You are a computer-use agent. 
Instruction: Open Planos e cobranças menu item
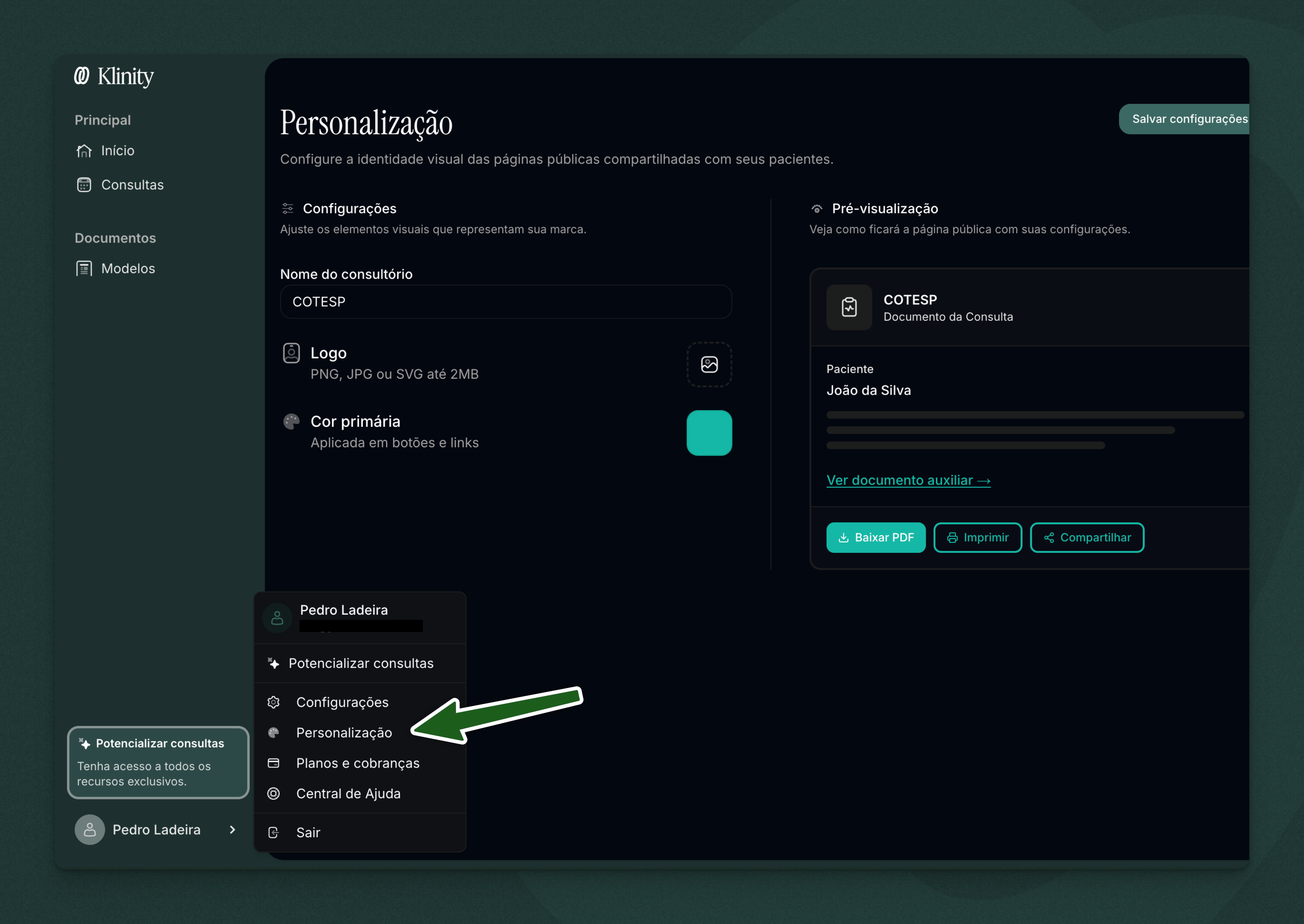[358, 763]
